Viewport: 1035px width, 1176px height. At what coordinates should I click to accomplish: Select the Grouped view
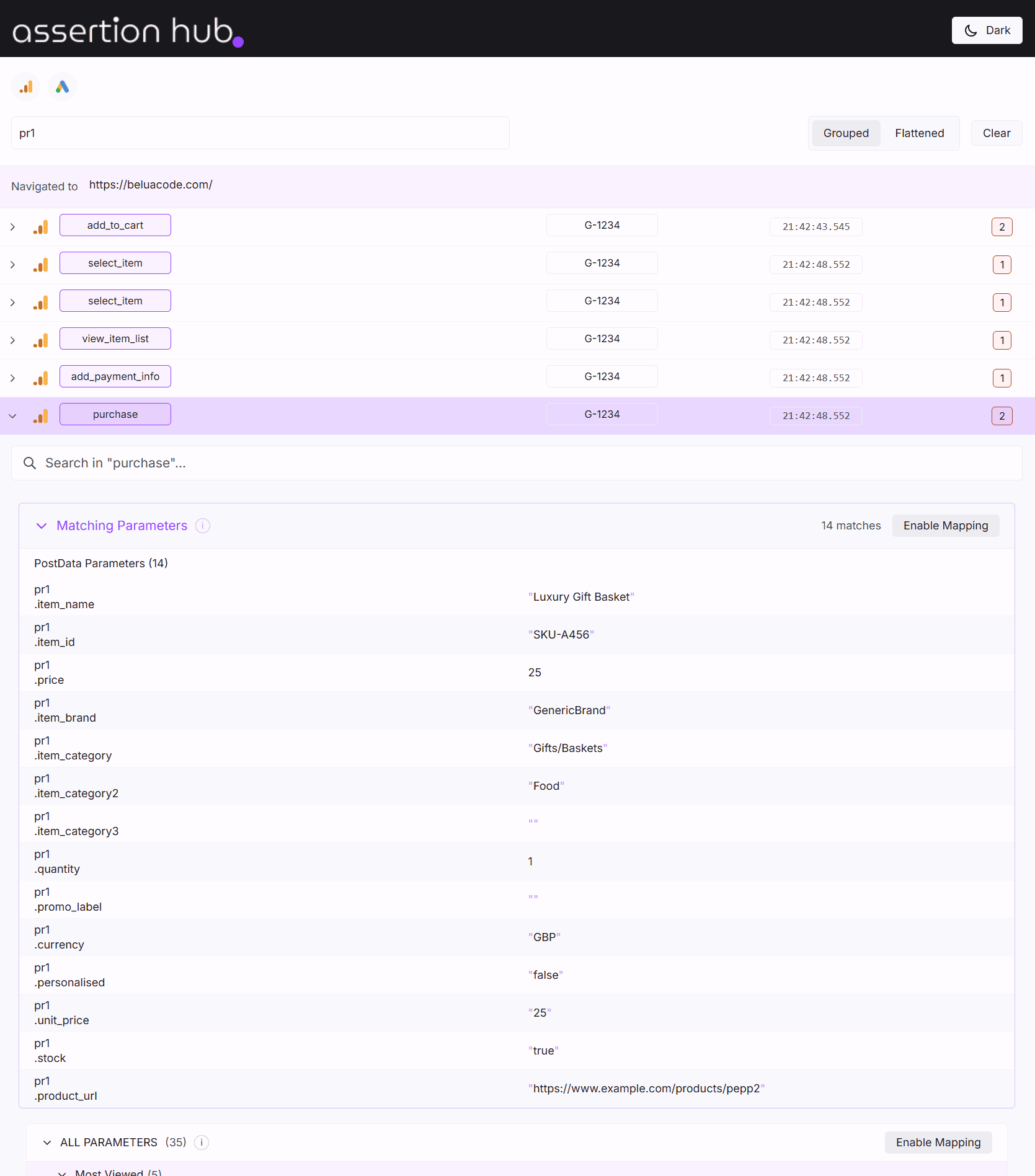pos(846,133)
